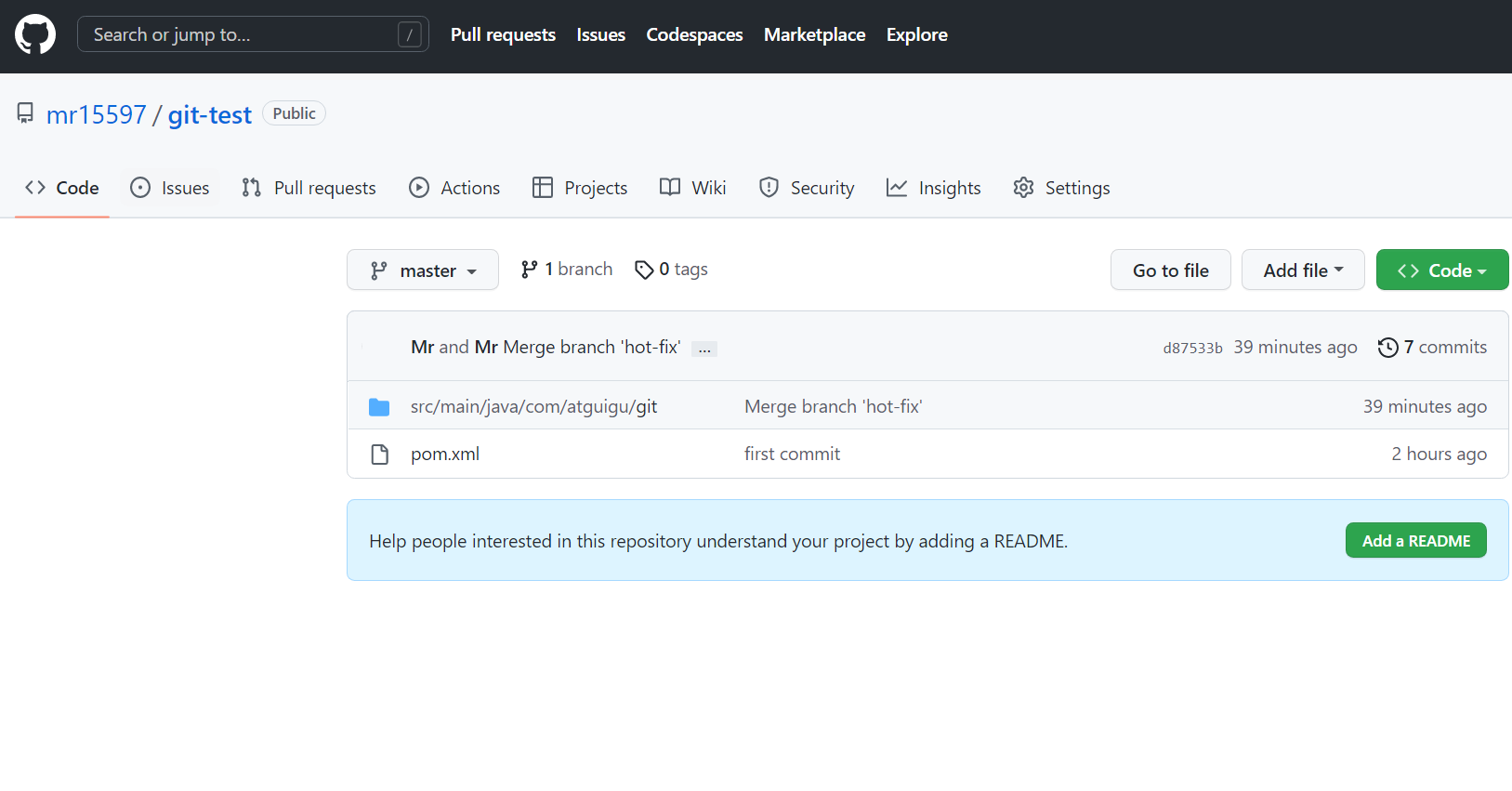The image size is (1512, 791).
Task: Click the Issues tab circle-dot icon
Action: (140, 188)
